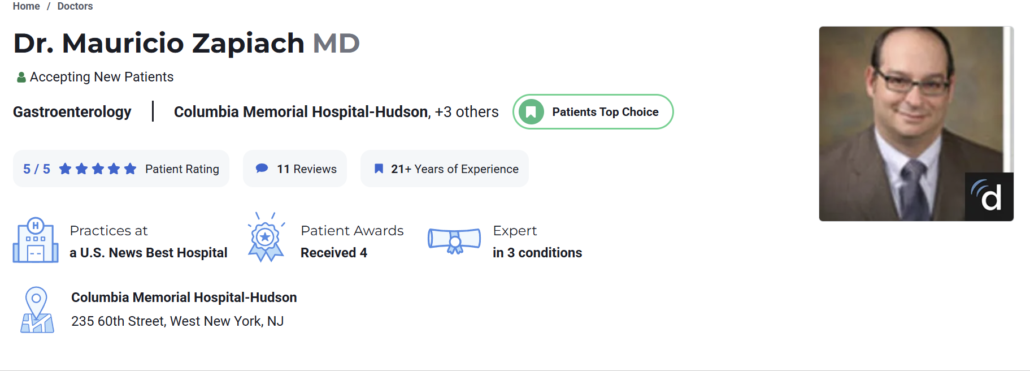
Task: Expand the +3 others hospital list
Action: pos(467,112)
